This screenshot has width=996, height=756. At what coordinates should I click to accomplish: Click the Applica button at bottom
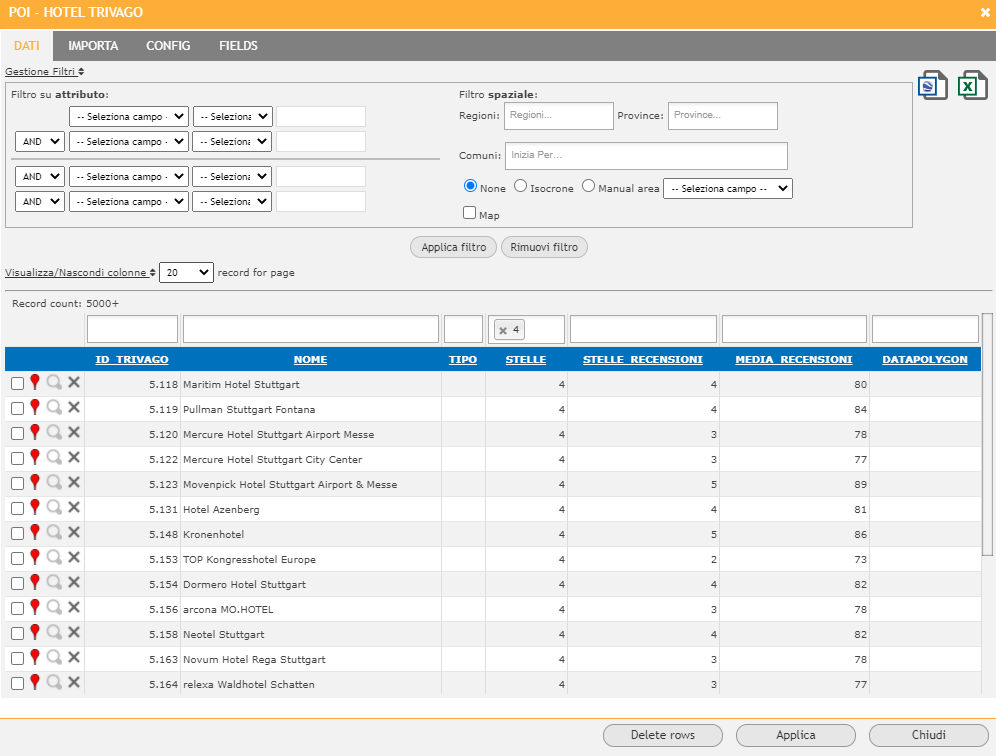click(x=796, y=735)
